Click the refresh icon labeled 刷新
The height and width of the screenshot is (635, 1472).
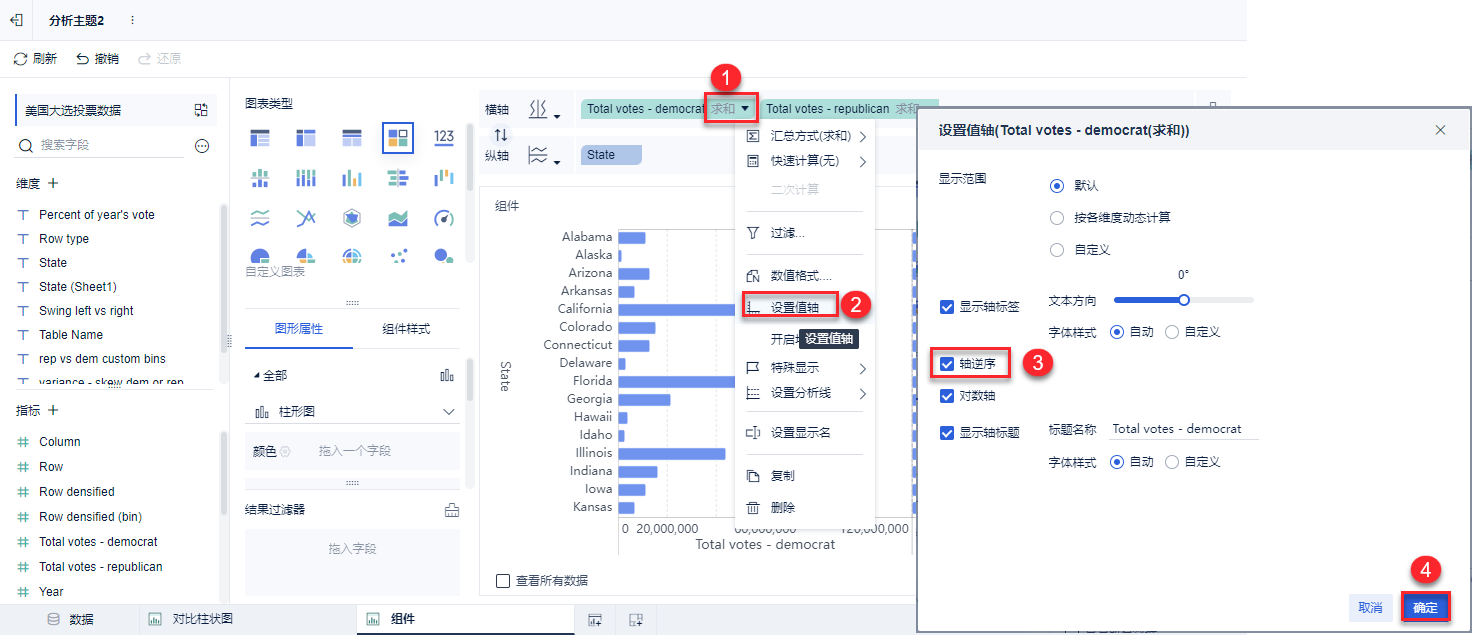point(20,59)
